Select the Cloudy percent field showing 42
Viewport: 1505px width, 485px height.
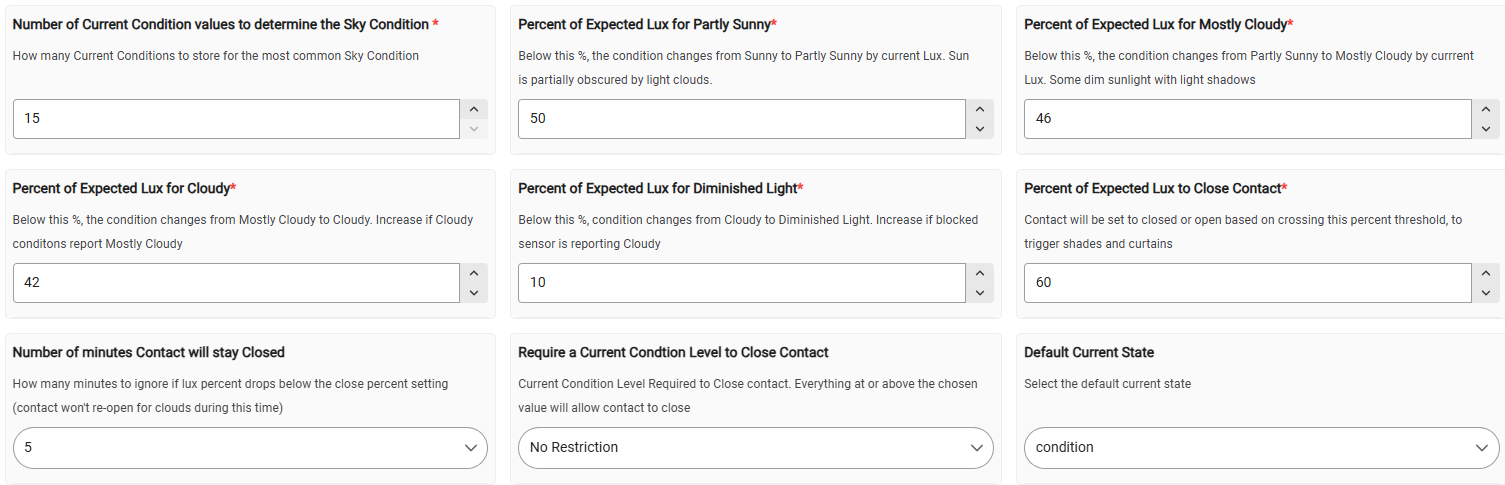tap(235, 283)
